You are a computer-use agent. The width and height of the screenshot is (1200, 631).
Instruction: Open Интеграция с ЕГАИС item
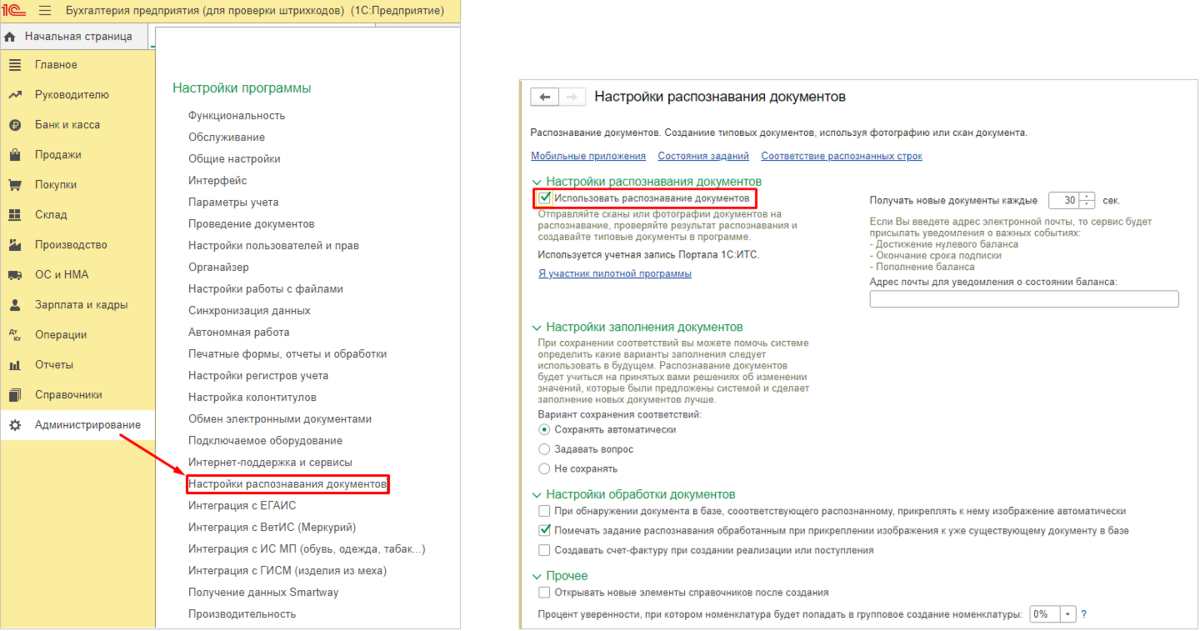pos(242,506)
